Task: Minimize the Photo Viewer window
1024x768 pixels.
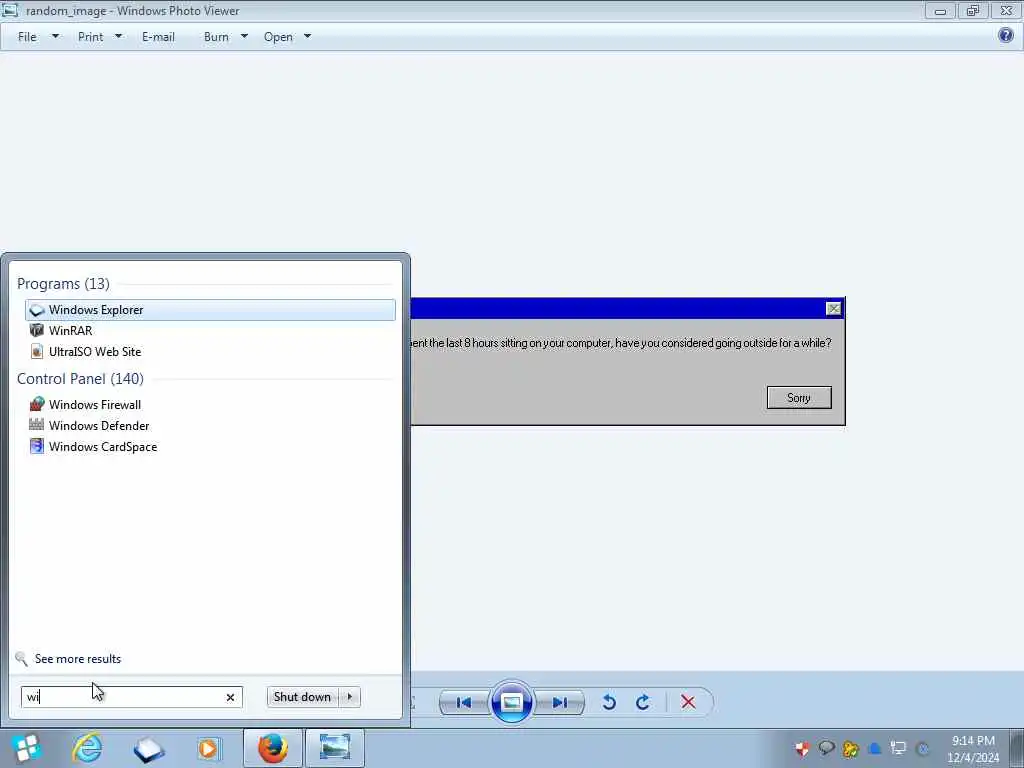Action: [x=940, y=11]
